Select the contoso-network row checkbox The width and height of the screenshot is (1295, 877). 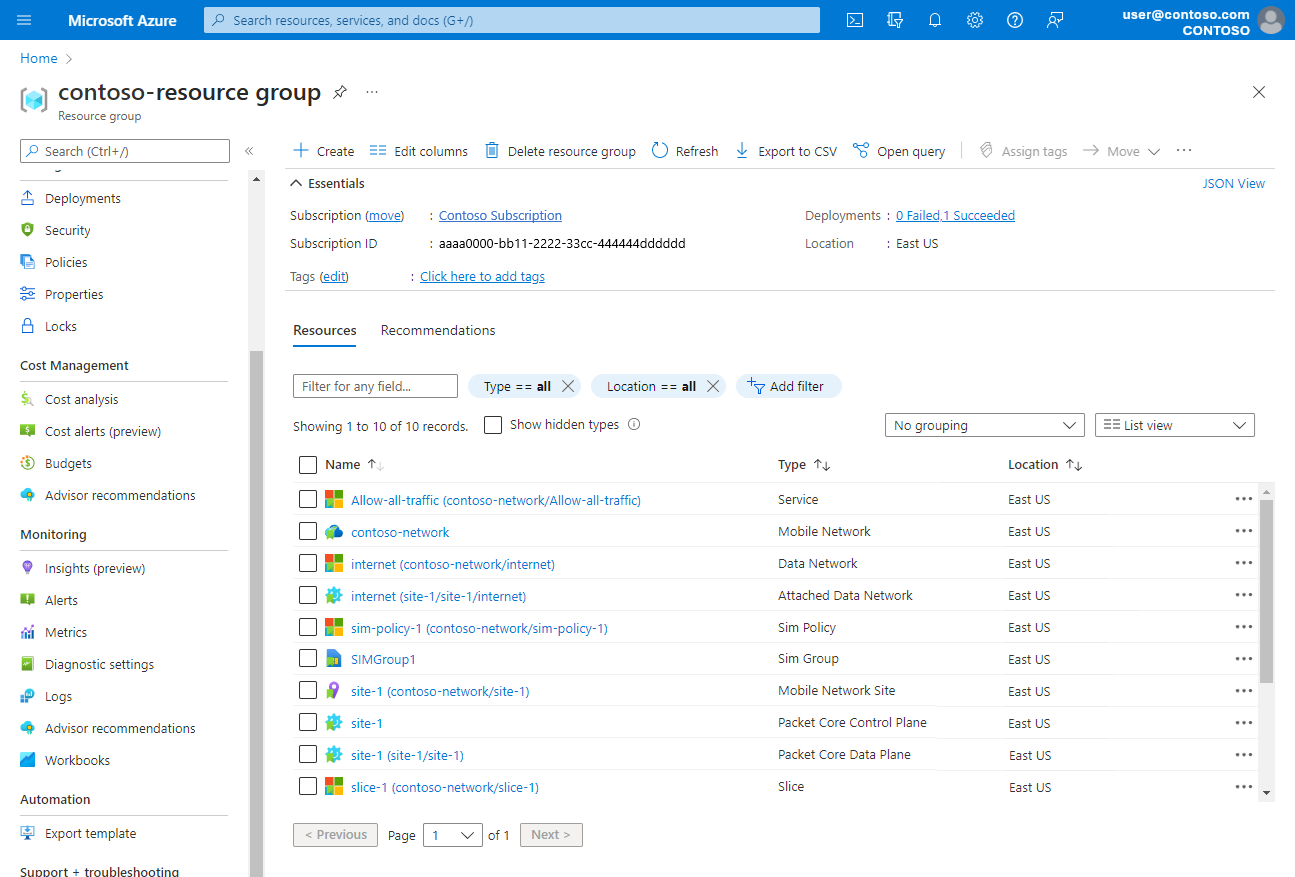coord(308,532)
